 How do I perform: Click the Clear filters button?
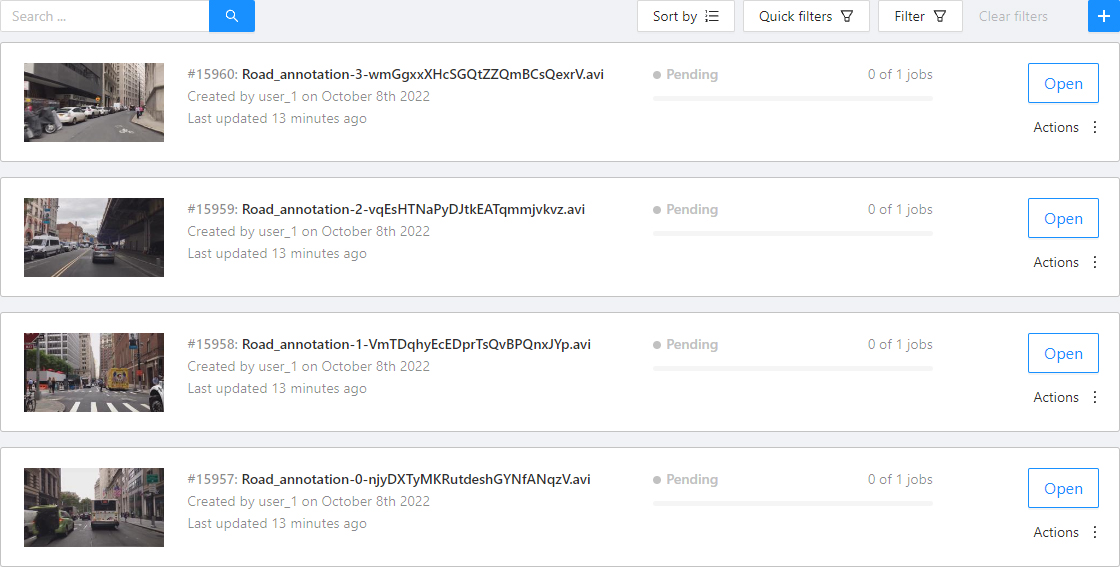click(1013, 16)
